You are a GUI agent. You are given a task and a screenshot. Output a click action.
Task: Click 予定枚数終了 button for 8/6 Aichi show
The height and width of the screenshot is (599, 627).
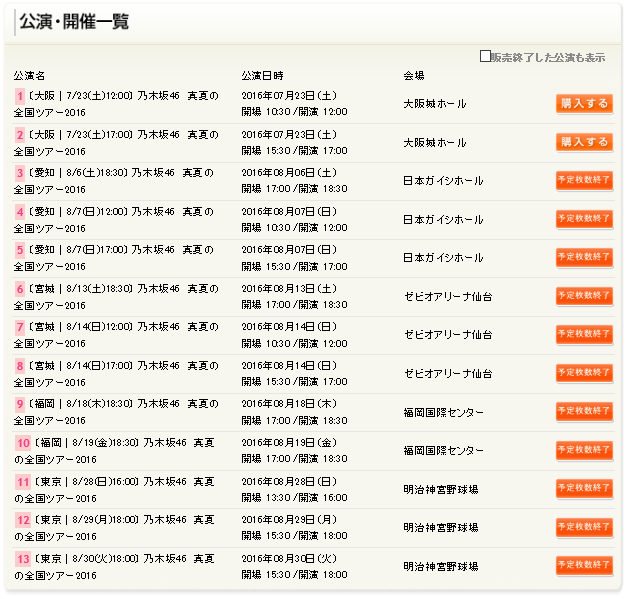click(584, 180)
